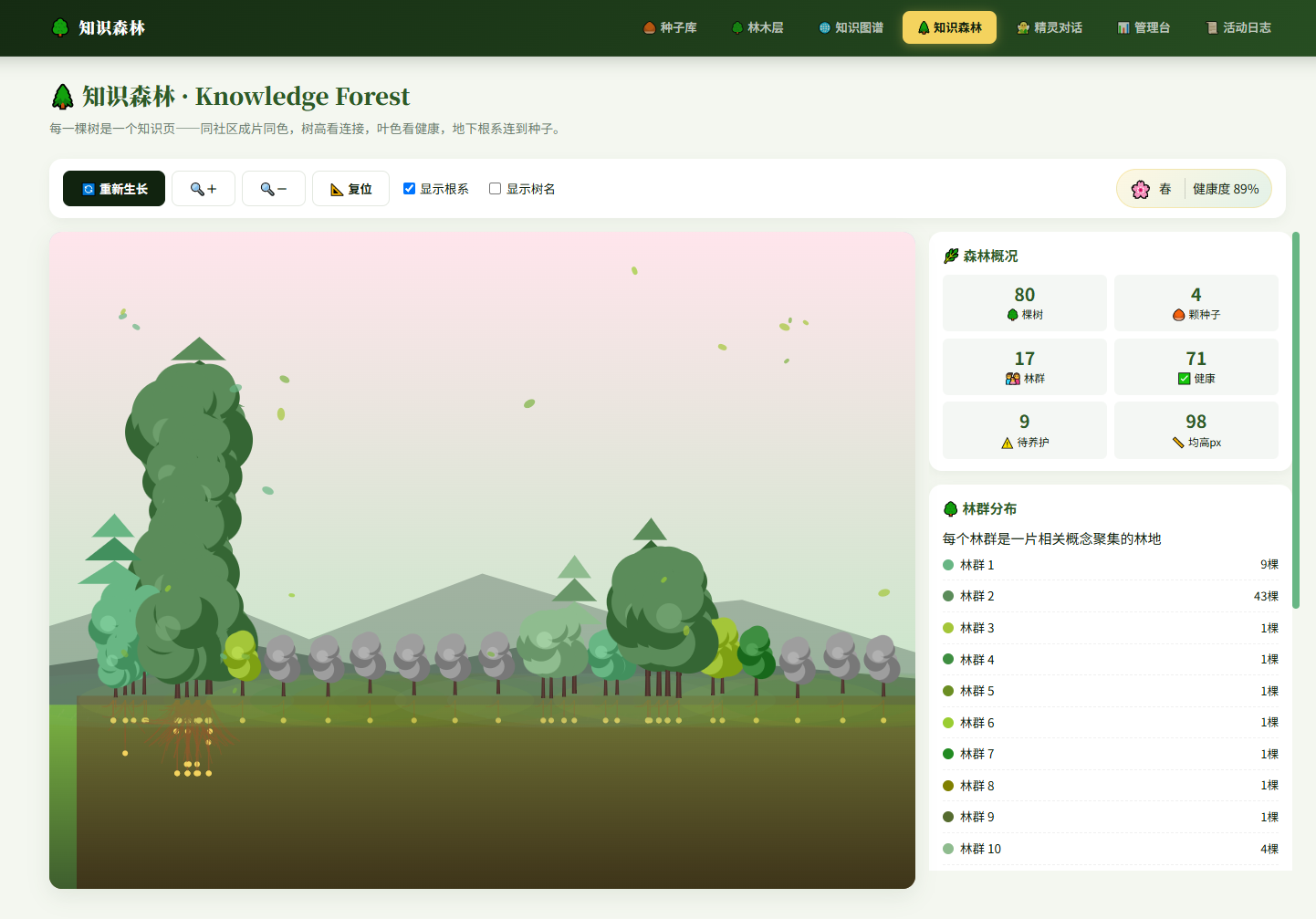Click the tallest tree in the forest

click(189, 511)
